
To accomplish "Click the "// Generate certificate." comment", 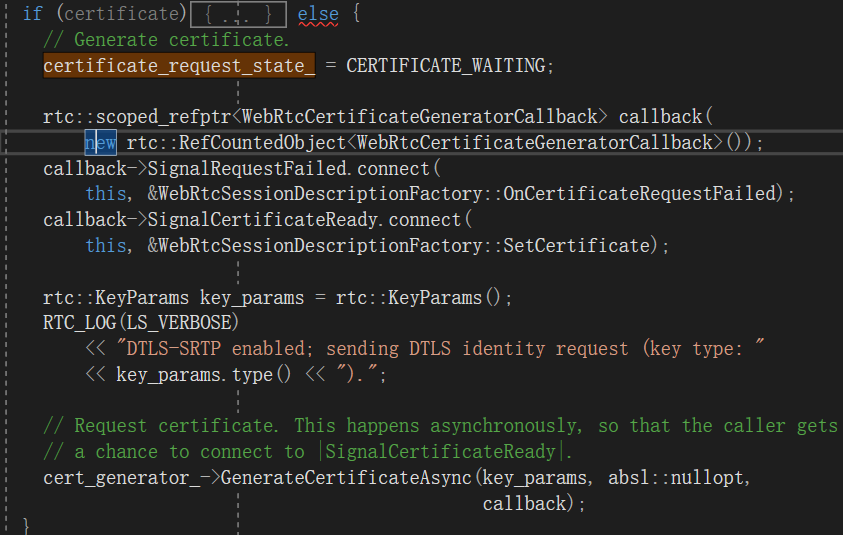I will pos(166,40).
